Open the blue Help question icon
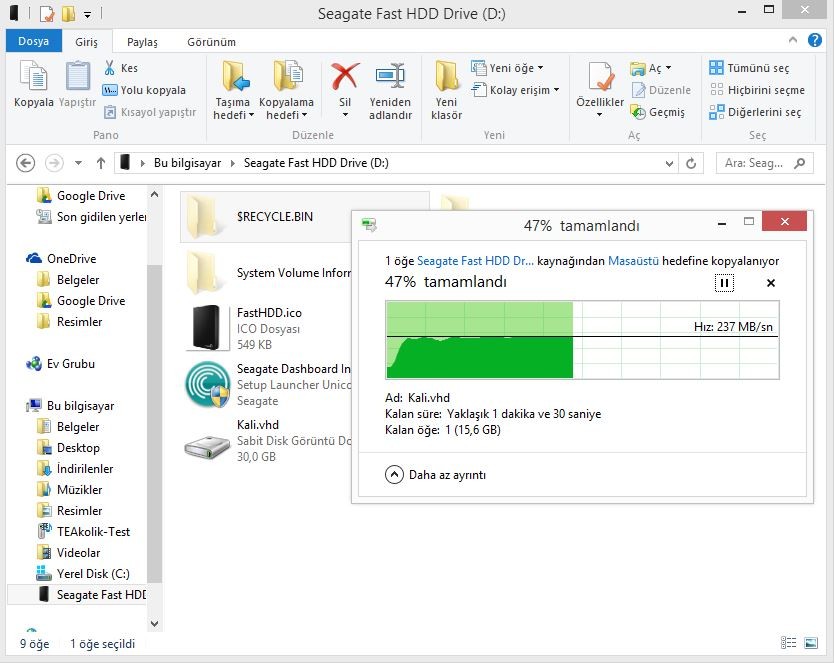834x663 pixels. coord(814,40)
